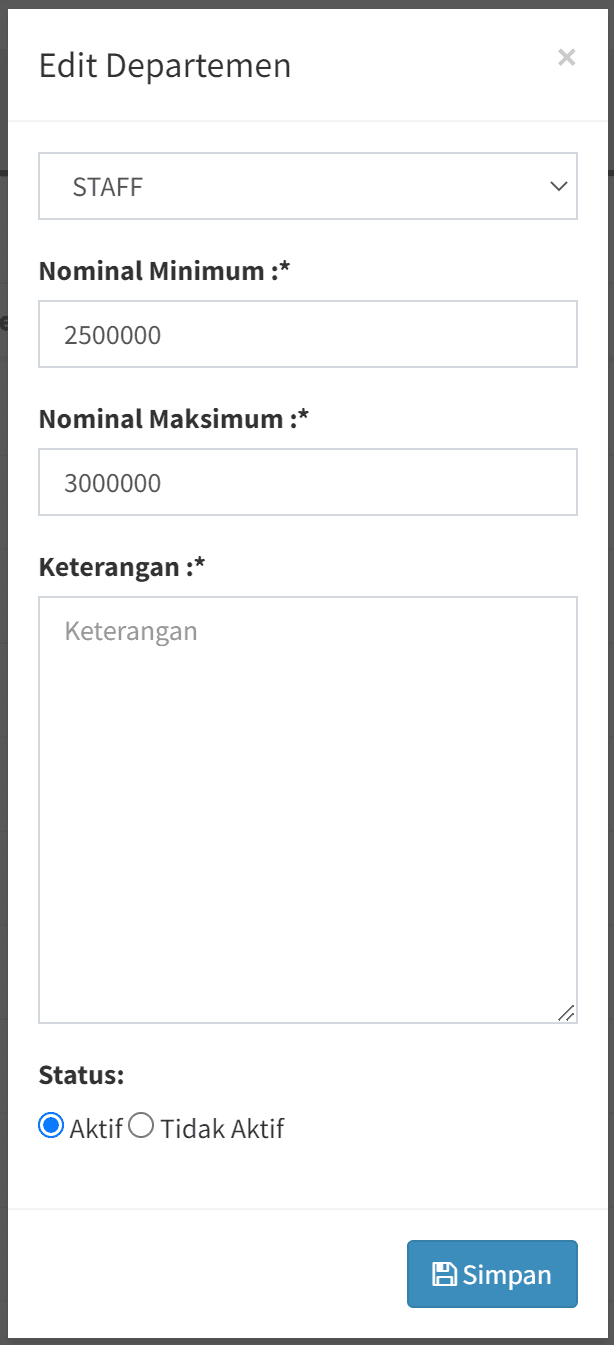Click the Status label
Image resolution: width=614 pixels, height=1345 pixels.
[81, 1076]
